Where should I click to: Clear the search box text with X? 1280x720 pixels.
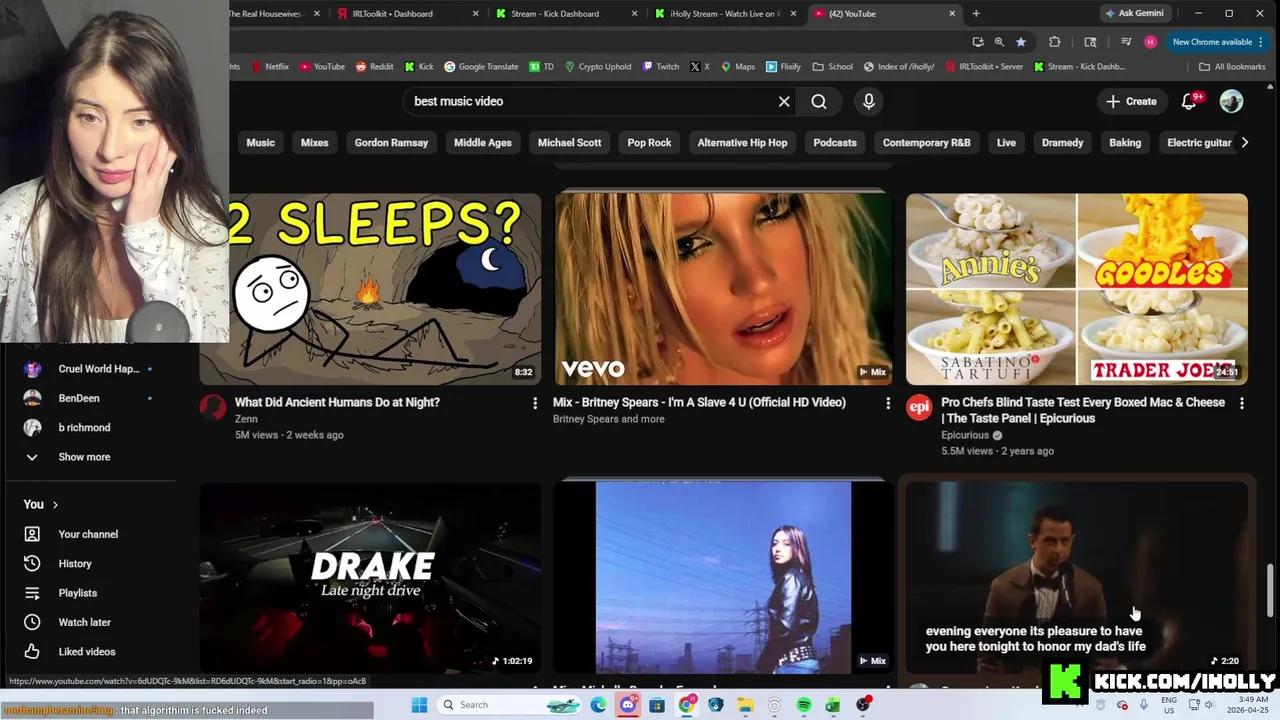(784, 101)
